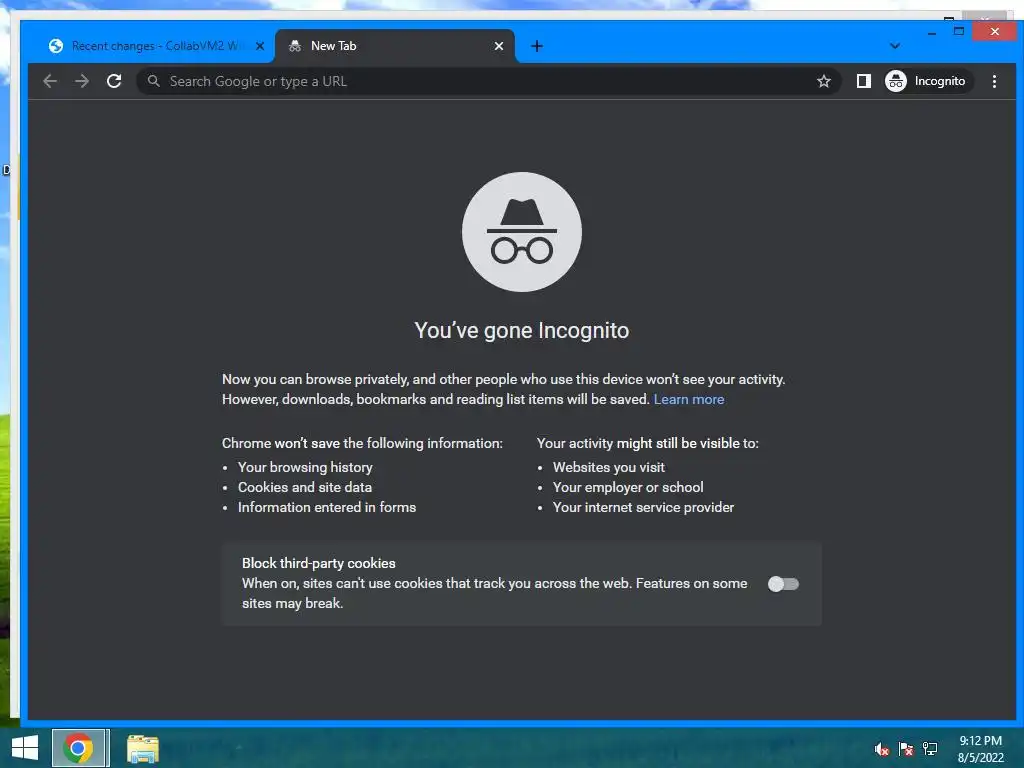Expand the tab search chevron
Image resolution: width=1024 pixels, height=768 pixels.
[895, 46]
